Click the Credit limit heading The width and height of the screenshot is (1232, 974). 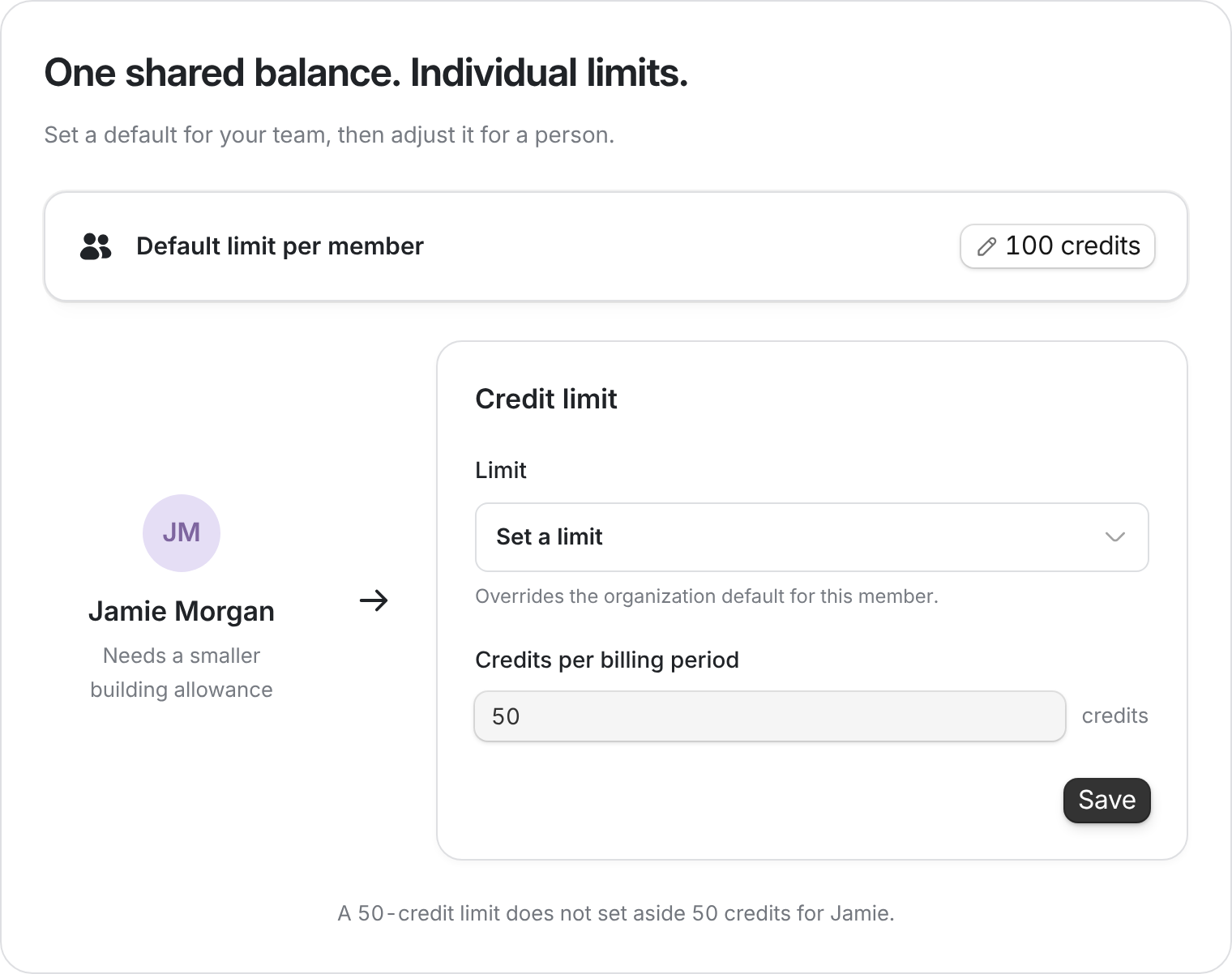[x=546, y=399]
